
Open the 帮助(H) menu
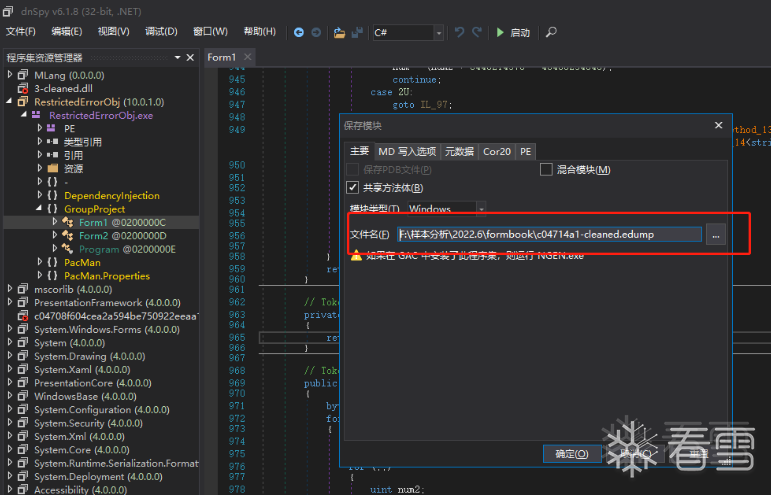coord(260,31)
